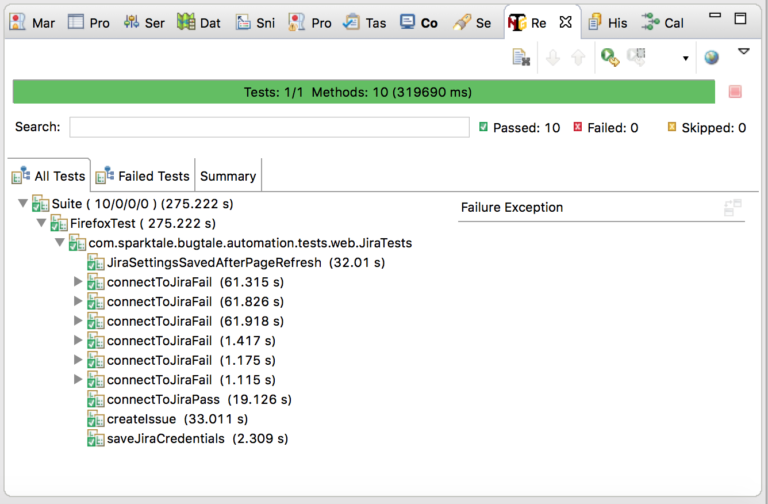The width and height of the screenshot is (768, 504).
Task: Click the Failure Exception header
Action: tap(512, 208)
